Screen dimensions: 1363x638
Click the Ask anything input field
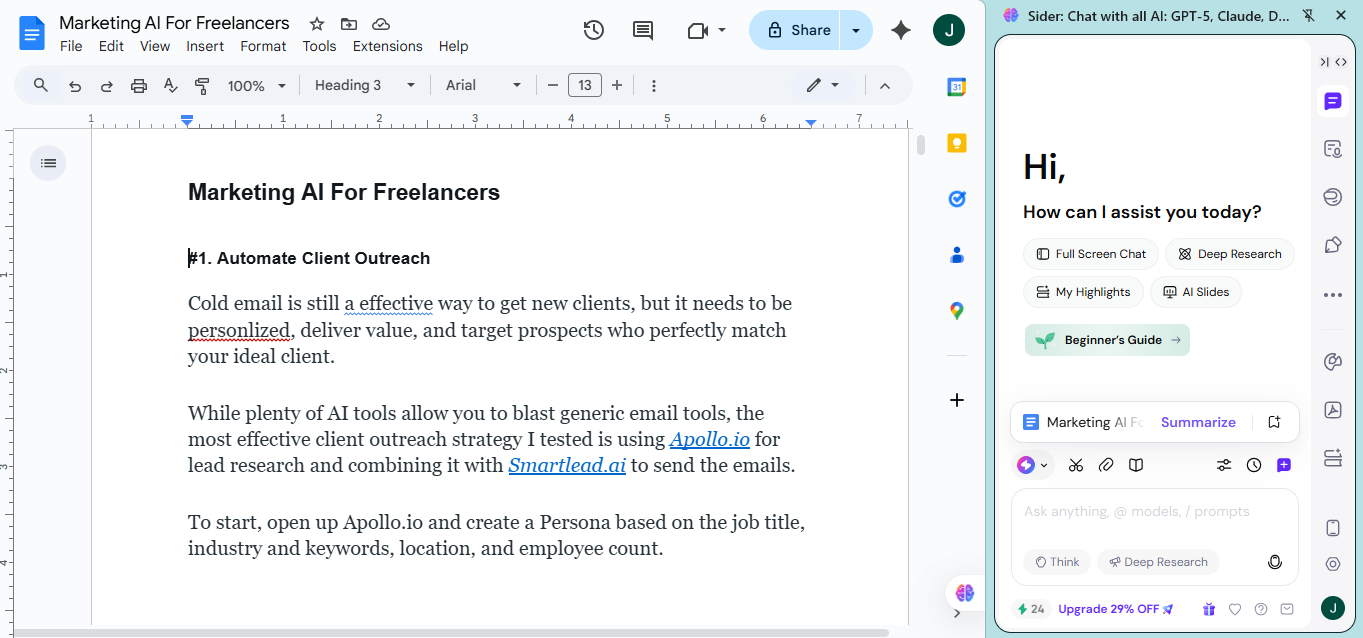[x=1154, y=512]
